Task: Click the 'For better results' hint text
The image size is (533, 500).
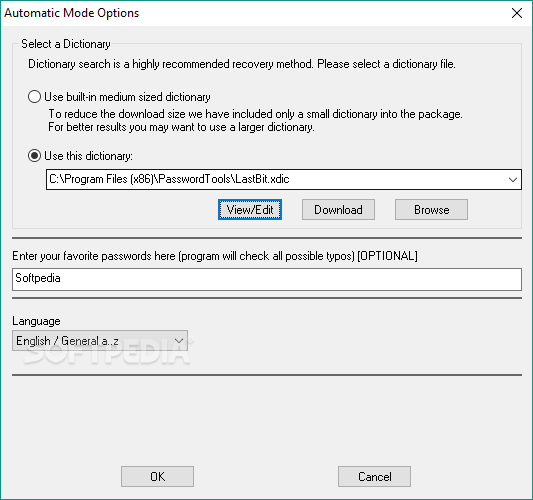Action: click(181, 127)
